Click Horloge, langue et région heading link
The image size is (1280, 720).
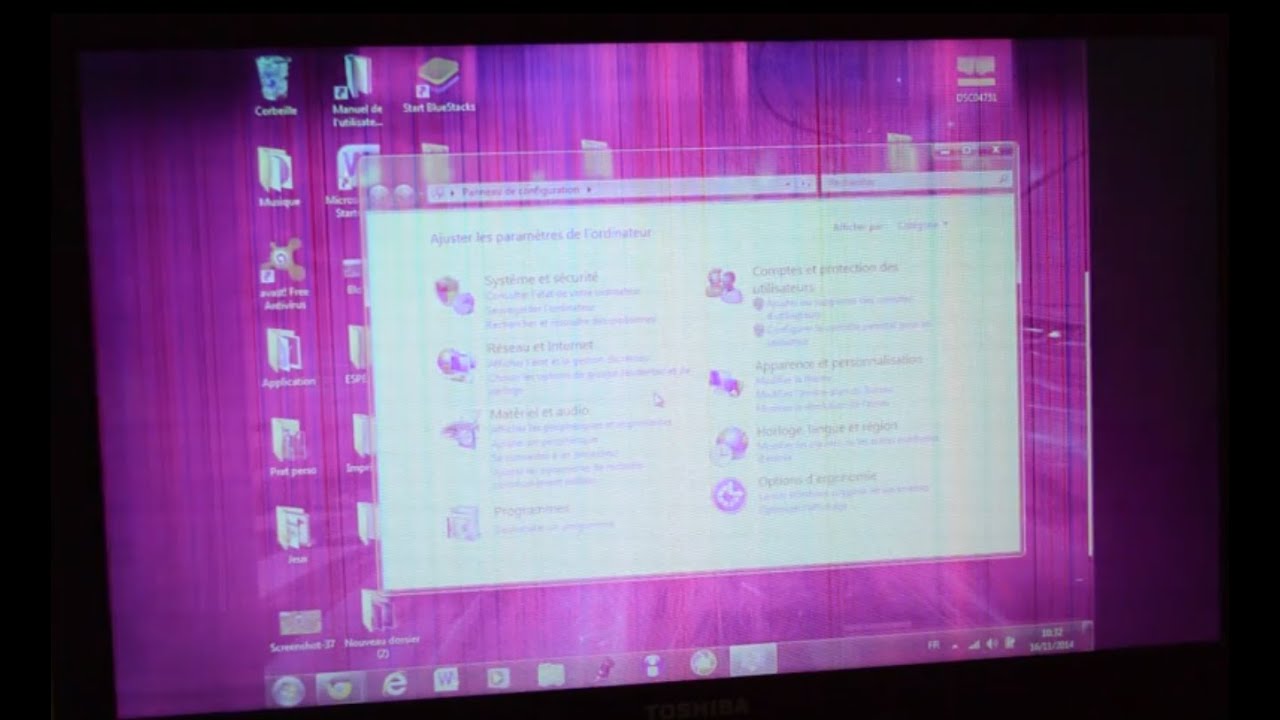click(x=827, y=428)
